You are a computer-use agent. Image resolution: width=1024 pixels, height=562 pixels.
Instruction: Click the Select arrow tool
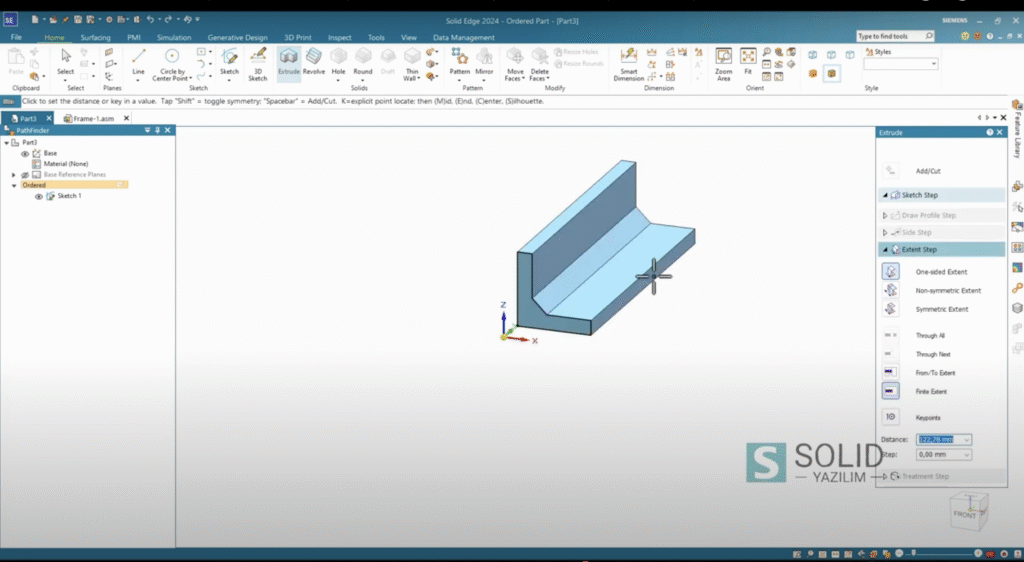point(65,62)
